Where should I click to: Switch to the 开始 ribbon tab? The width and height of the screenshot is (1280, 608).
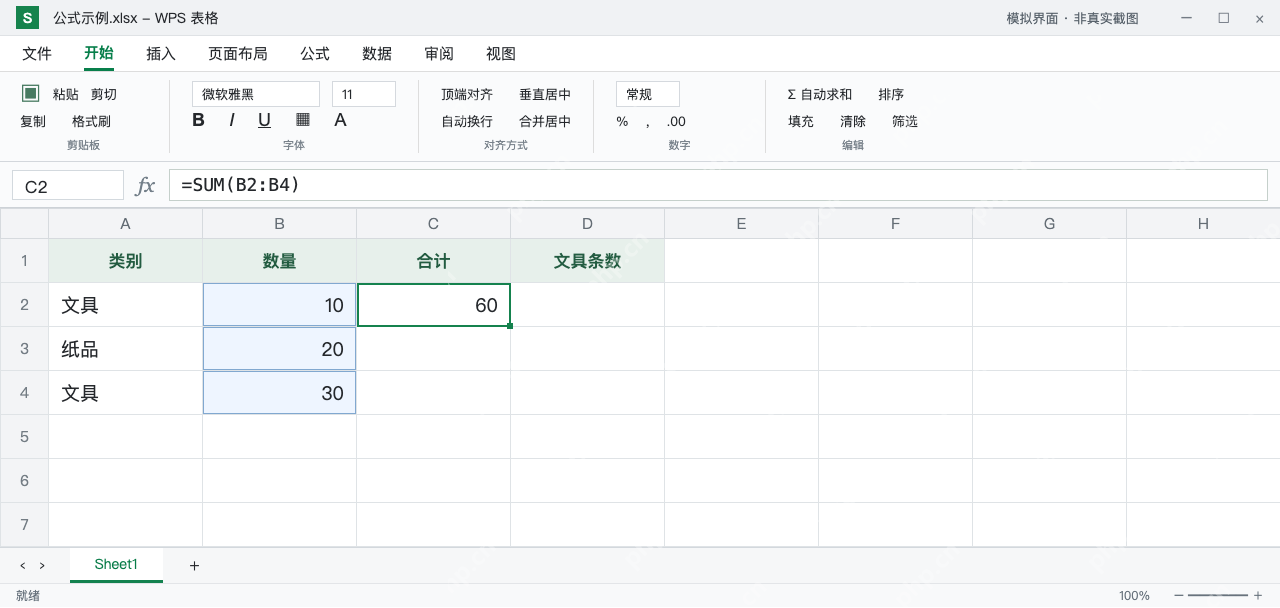pyautogui.click(x=99, y=54)
